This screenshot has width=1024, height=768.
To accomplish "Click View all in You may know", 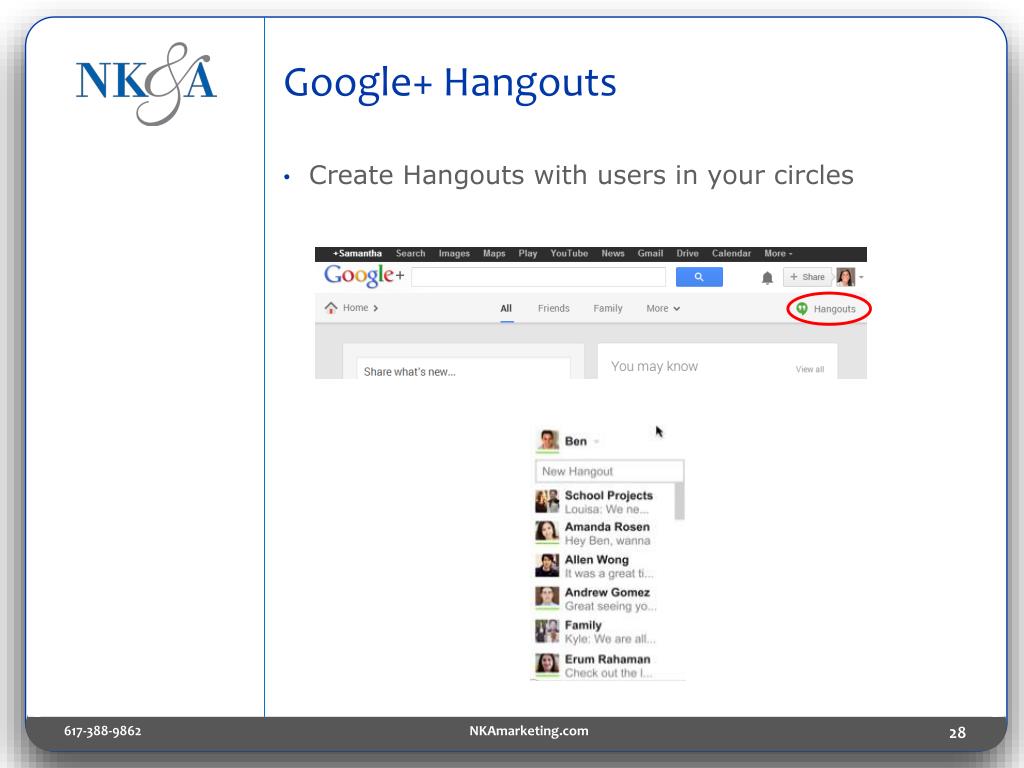I will (810, 370).
